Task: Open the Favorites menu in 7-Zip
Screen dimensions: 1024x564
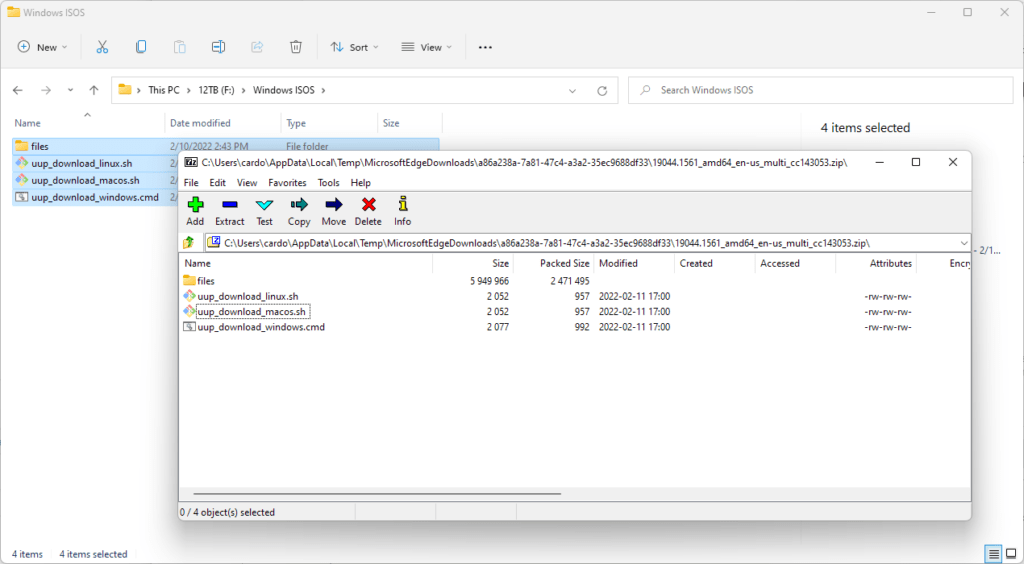Action: click(287, 183)
